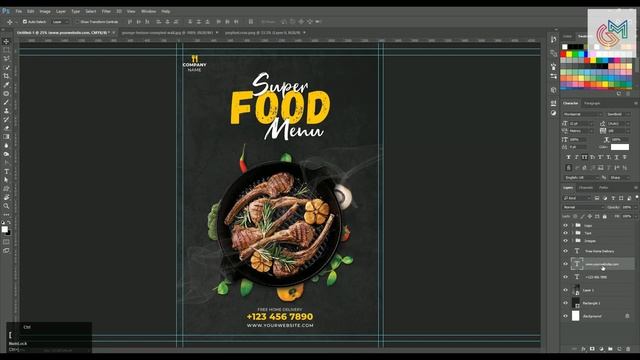Select the Quick Selection tool
The image size is (640, 360).
pyautogui.click(x=6, y=67)
